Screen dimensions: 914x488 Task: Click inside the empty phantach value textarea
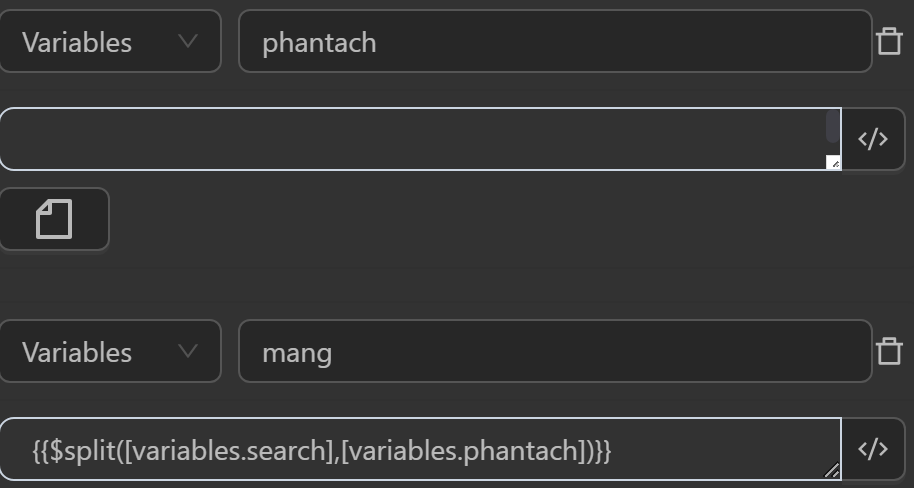coord(410,140)
